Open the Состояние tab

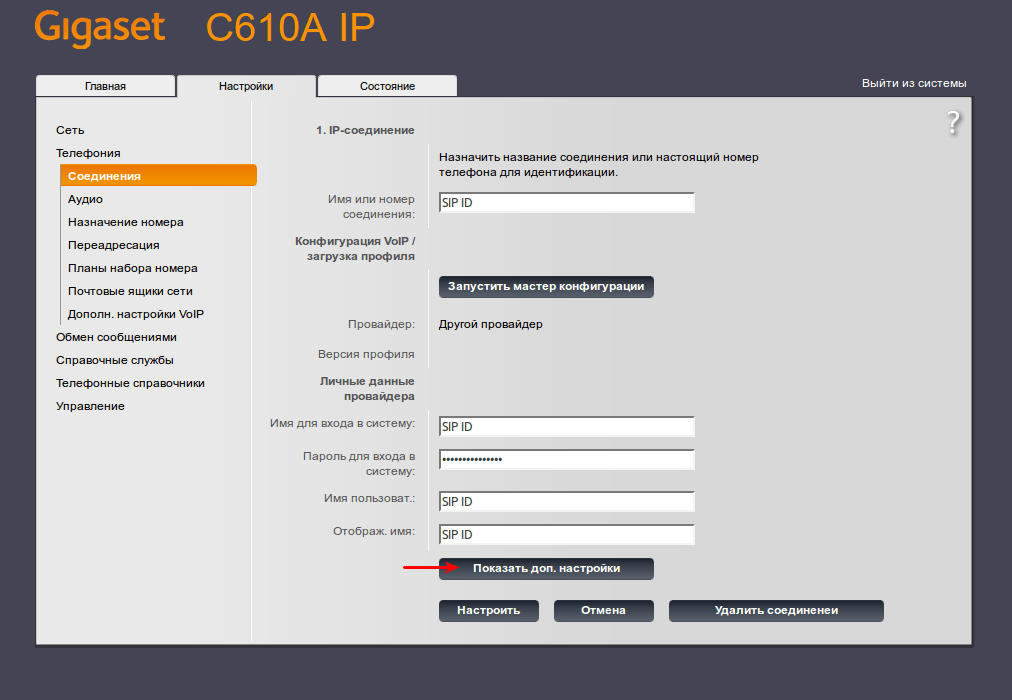pos(387,86)
